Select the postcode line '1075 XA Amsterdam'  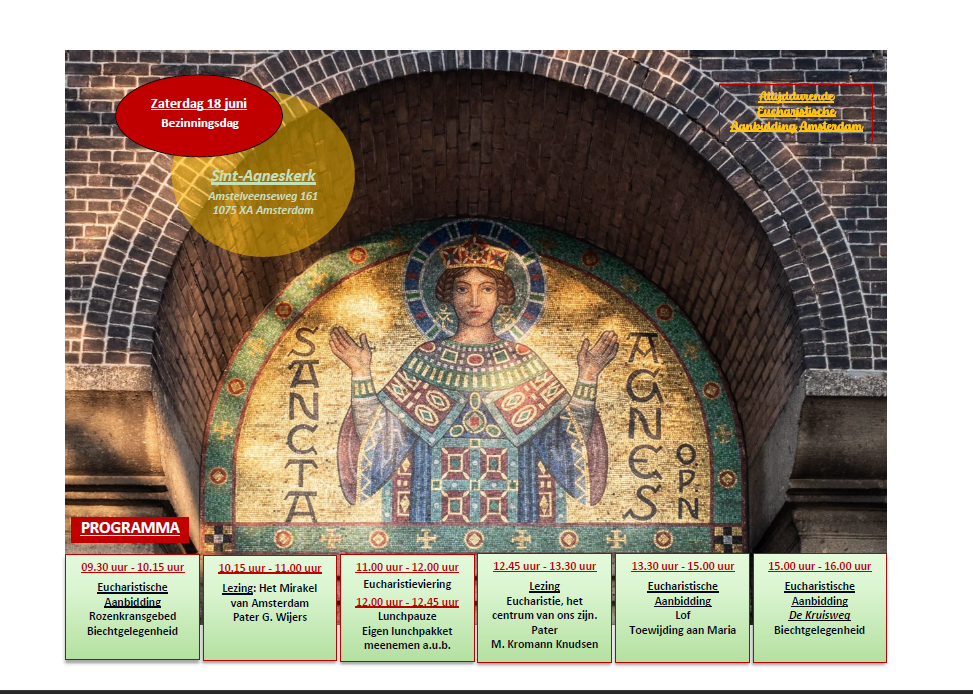(x=263, y=210)
